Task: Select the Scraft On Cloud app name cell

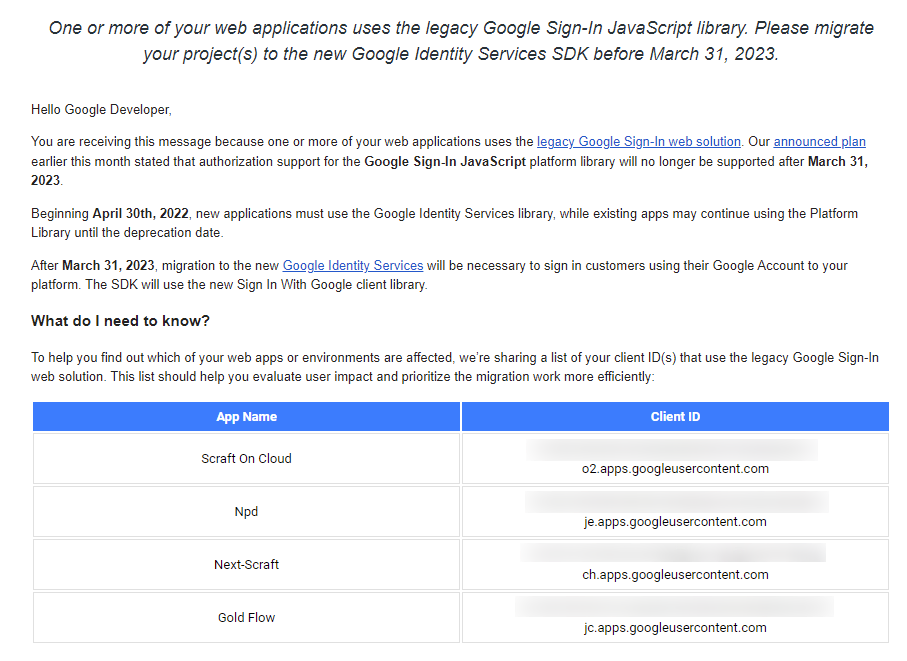Action: coord(246,459)
